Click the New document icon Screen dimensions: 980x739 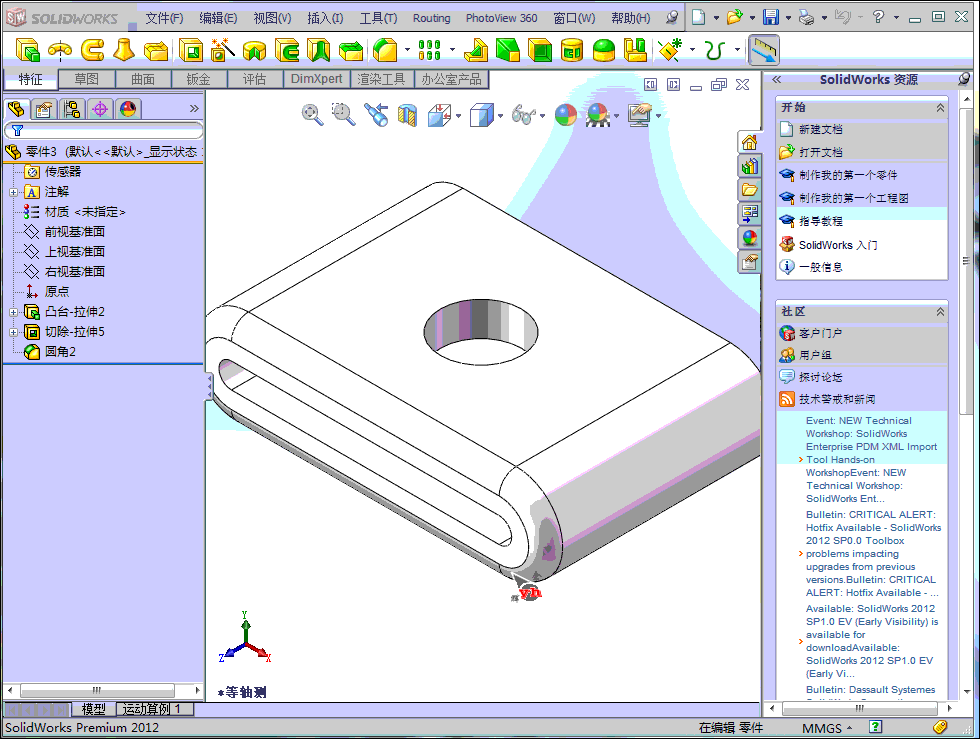[699, 18]
